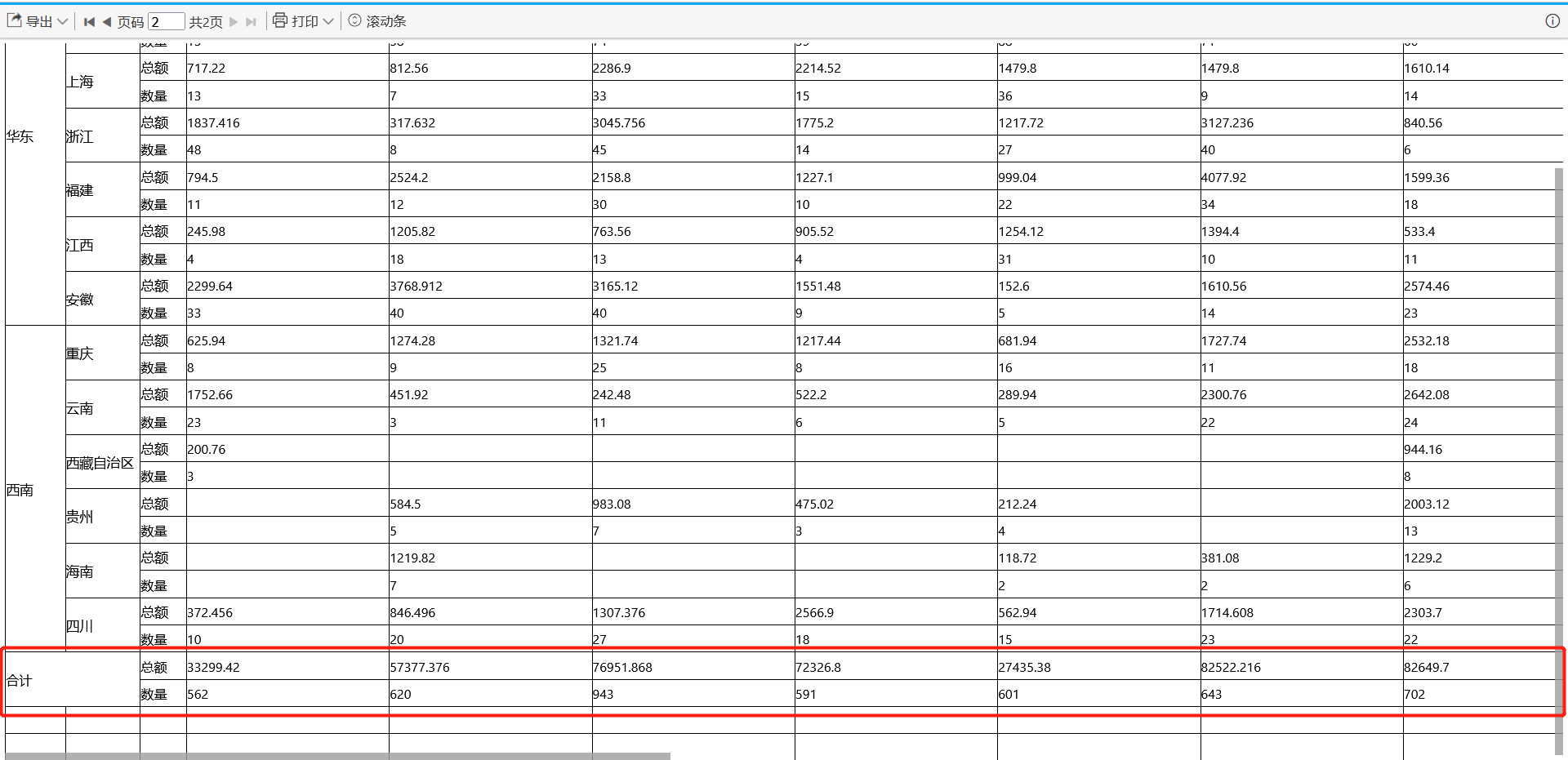Jump to the first page

tap(89, 22)
